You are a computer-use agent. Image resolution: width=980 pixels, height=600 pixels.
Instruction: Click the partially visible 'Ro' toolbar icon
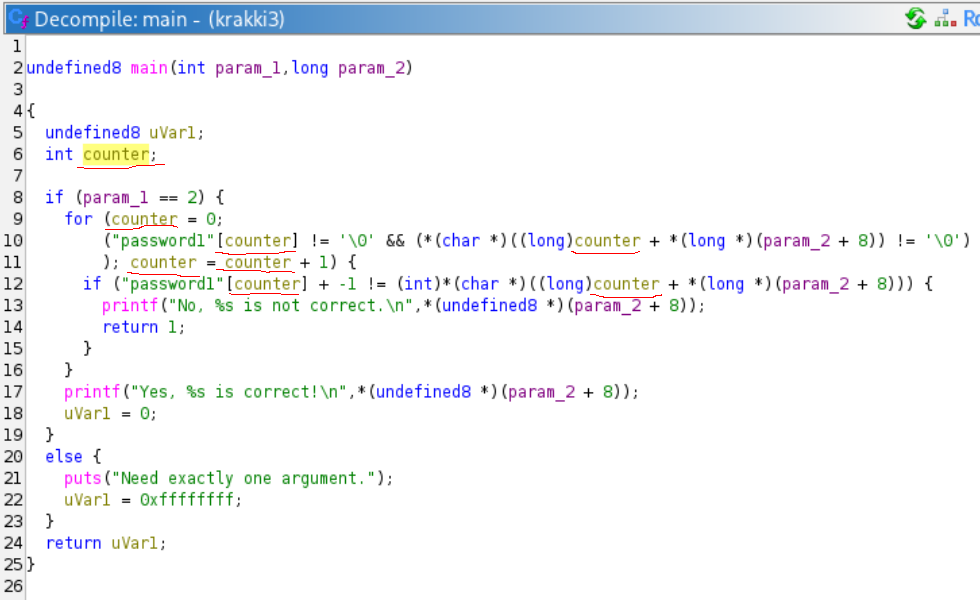tap(969, 18)
